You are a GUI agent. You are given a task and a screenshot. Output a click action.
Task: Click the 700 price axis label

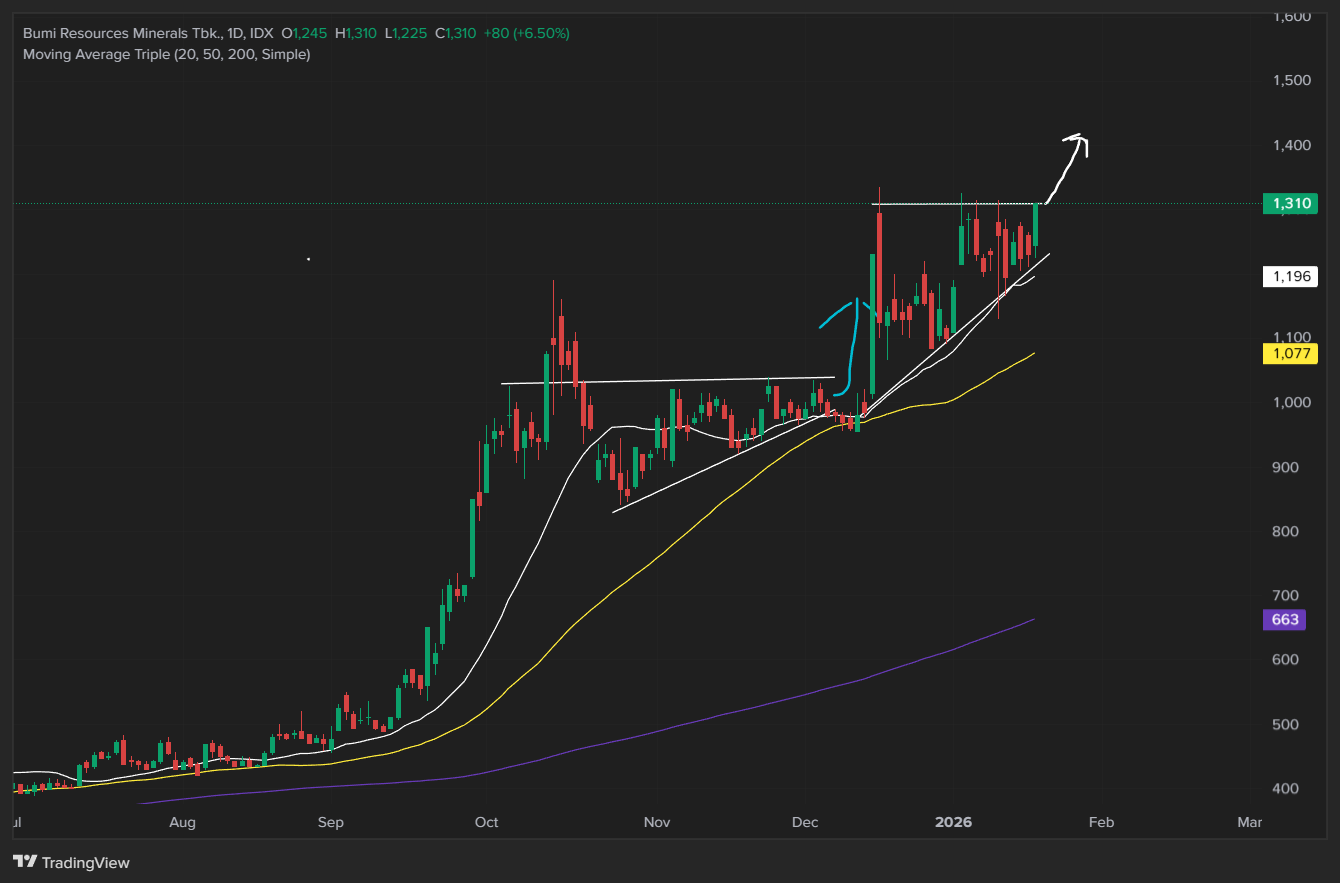click(x=1287, y=596)
